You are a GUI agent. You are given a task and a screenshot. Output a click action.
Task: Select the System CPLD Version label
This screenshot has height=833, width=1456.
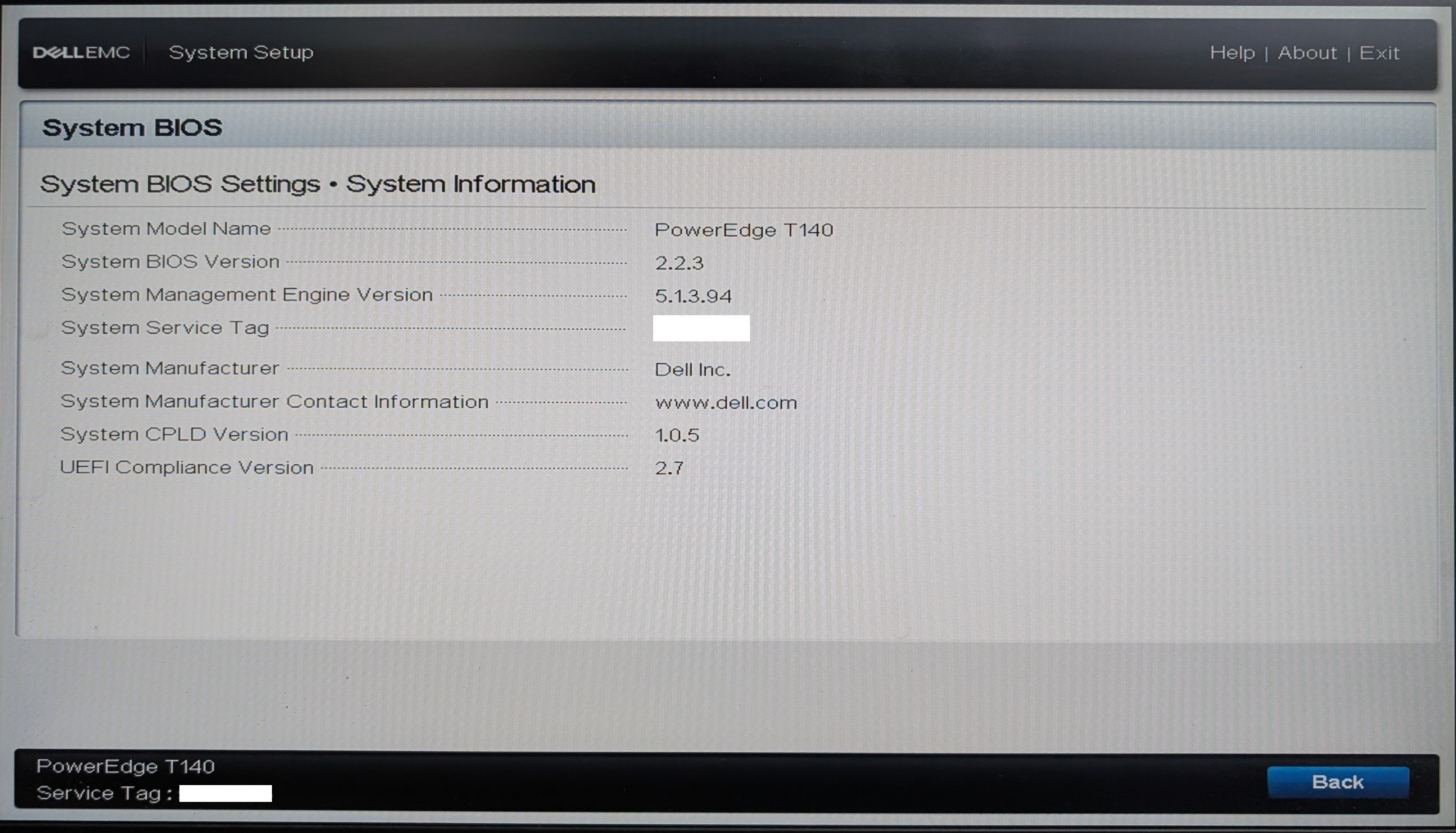click(174, 434)
